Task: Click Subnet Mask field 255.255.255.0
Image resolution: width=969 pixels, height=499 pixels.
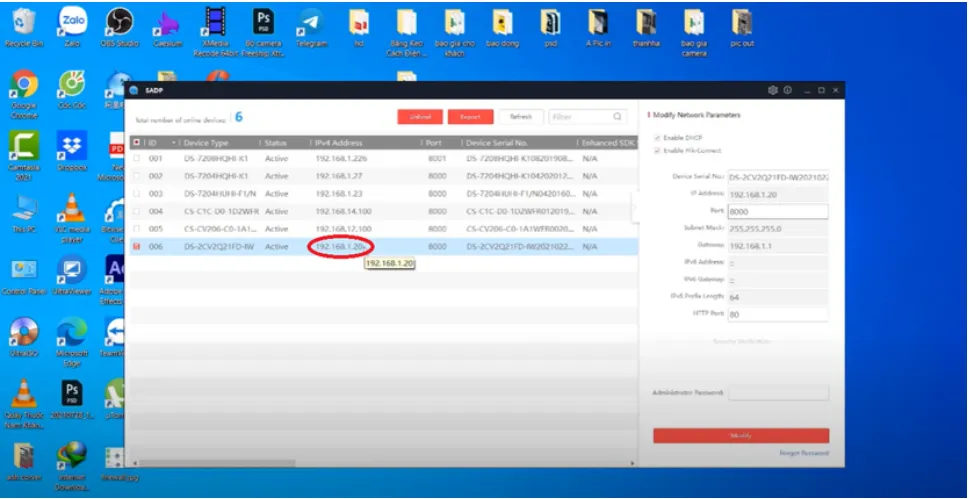Action: (x=777, y=229)
